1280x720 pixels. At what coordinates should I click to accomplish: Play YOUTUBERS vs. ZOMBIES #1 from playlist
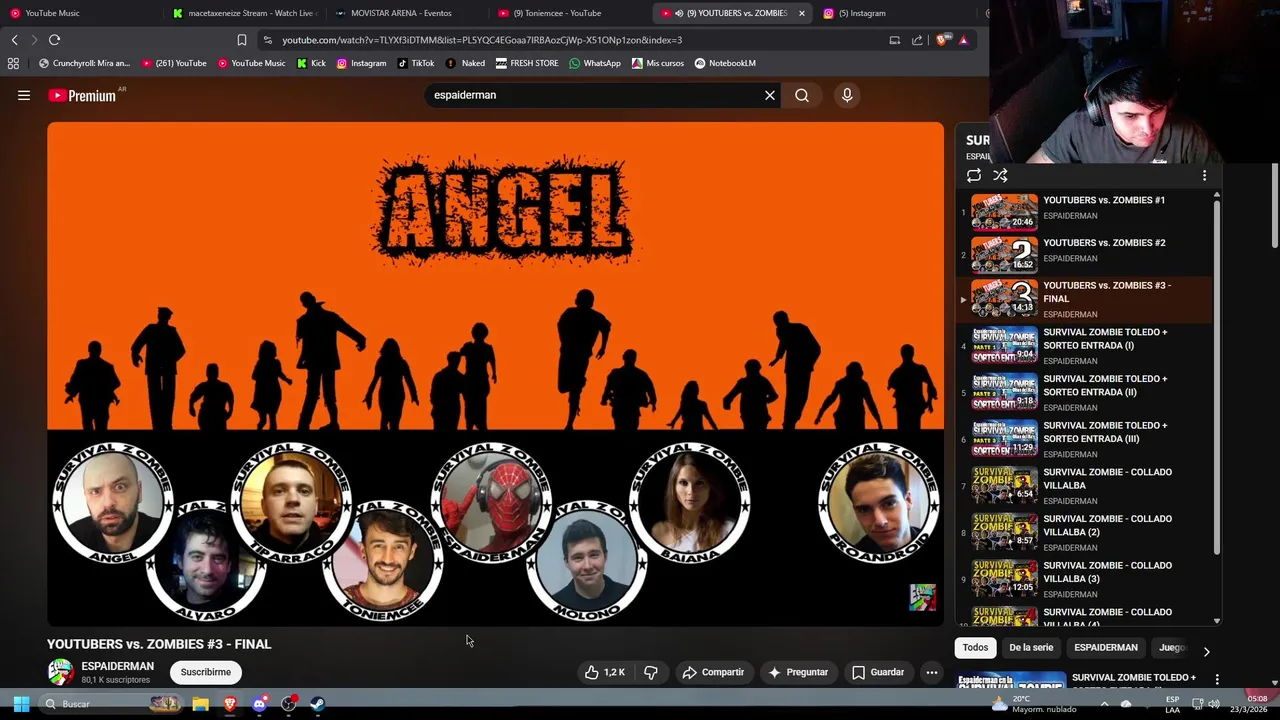click(x=1085, y=211)
